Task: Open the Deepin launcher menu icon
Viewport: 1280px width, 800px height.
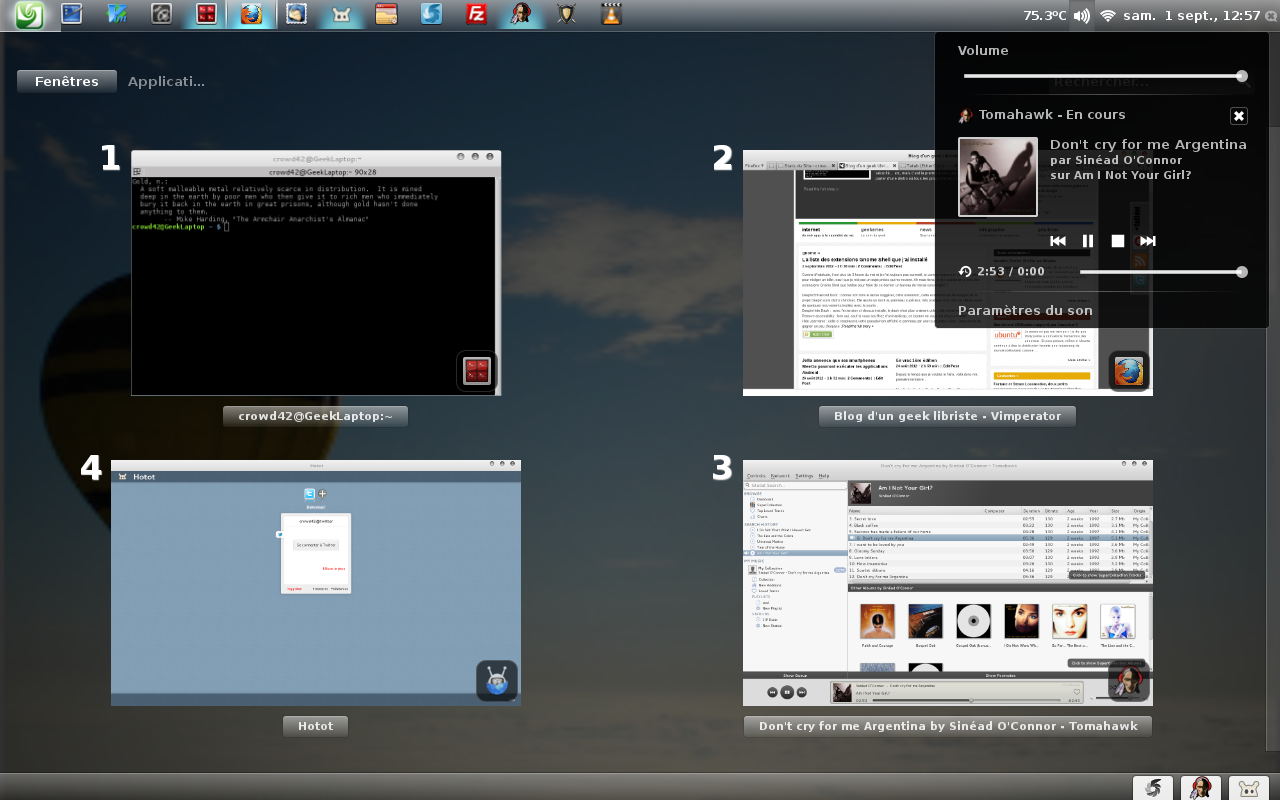Action: pos(30,14)
